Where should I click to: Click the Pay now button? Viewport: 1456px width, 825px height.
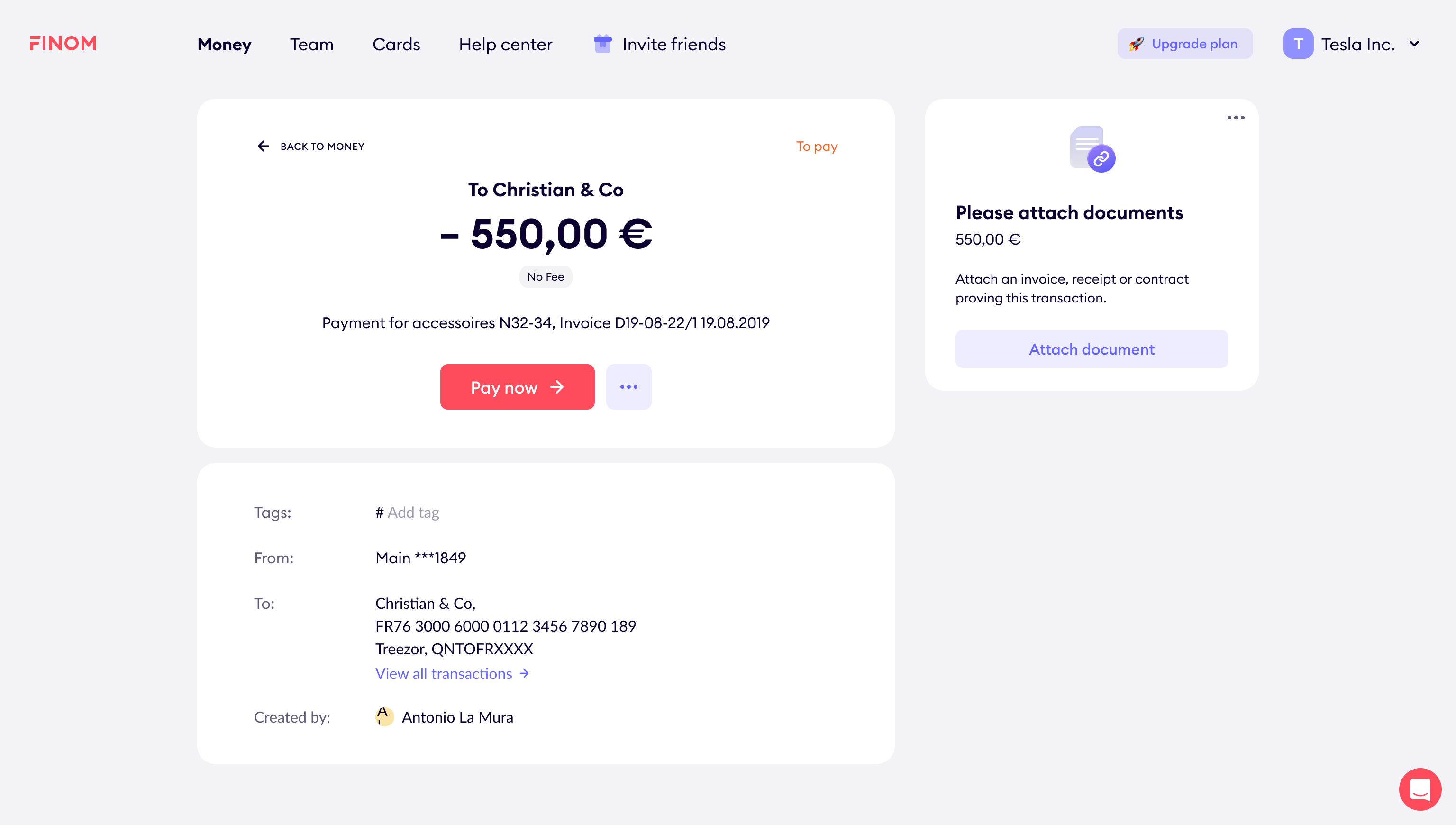(x=517, y=387)
